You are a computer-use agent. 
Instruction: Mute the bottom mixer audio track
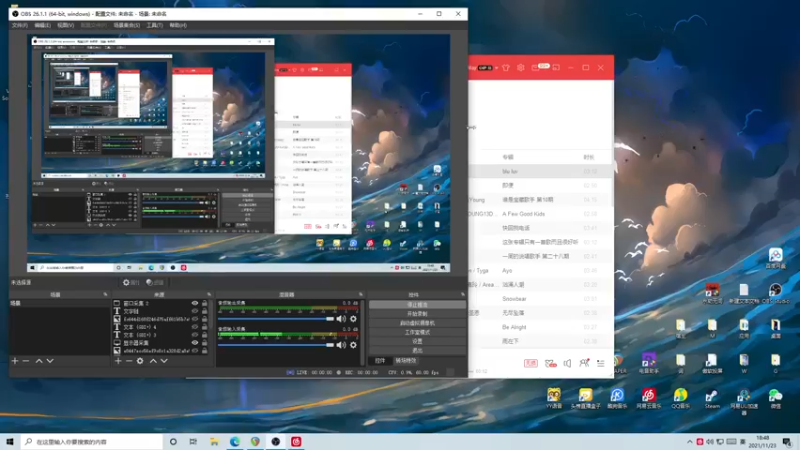pyautogui.click(x=341, y=345)
